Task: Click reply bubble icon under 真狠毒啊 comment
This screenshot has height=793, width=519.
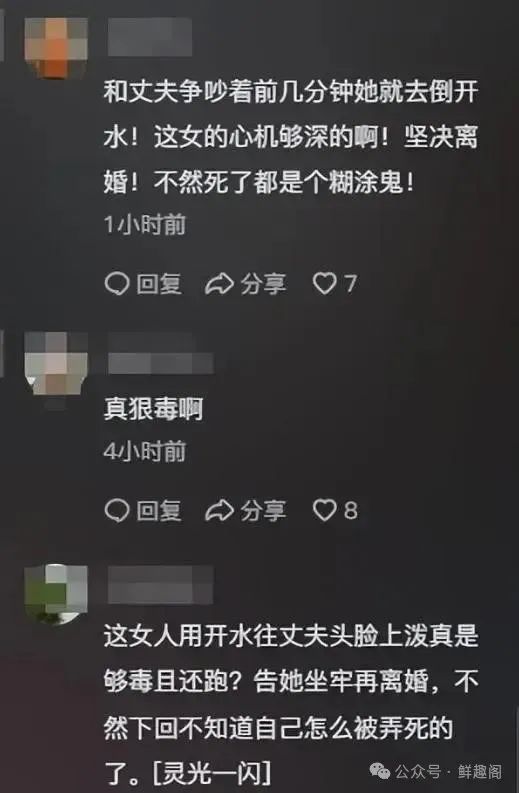Action: 117,510
